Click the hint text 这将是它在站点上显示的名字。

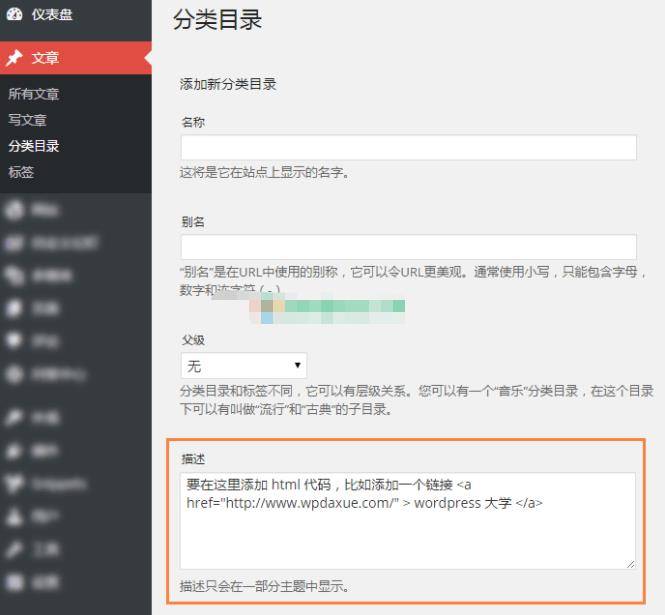(x=264, y=172)
